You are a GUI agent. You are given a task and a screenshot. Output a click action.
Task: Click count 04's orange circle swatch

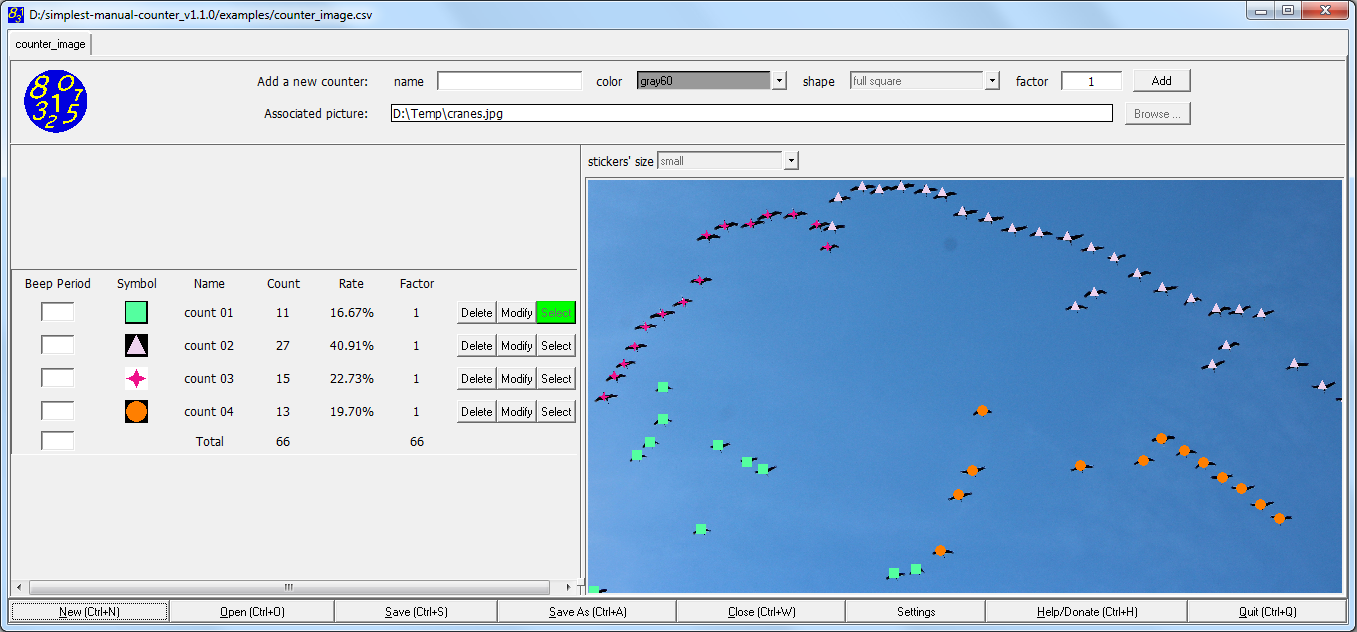[x=135, y=411]
